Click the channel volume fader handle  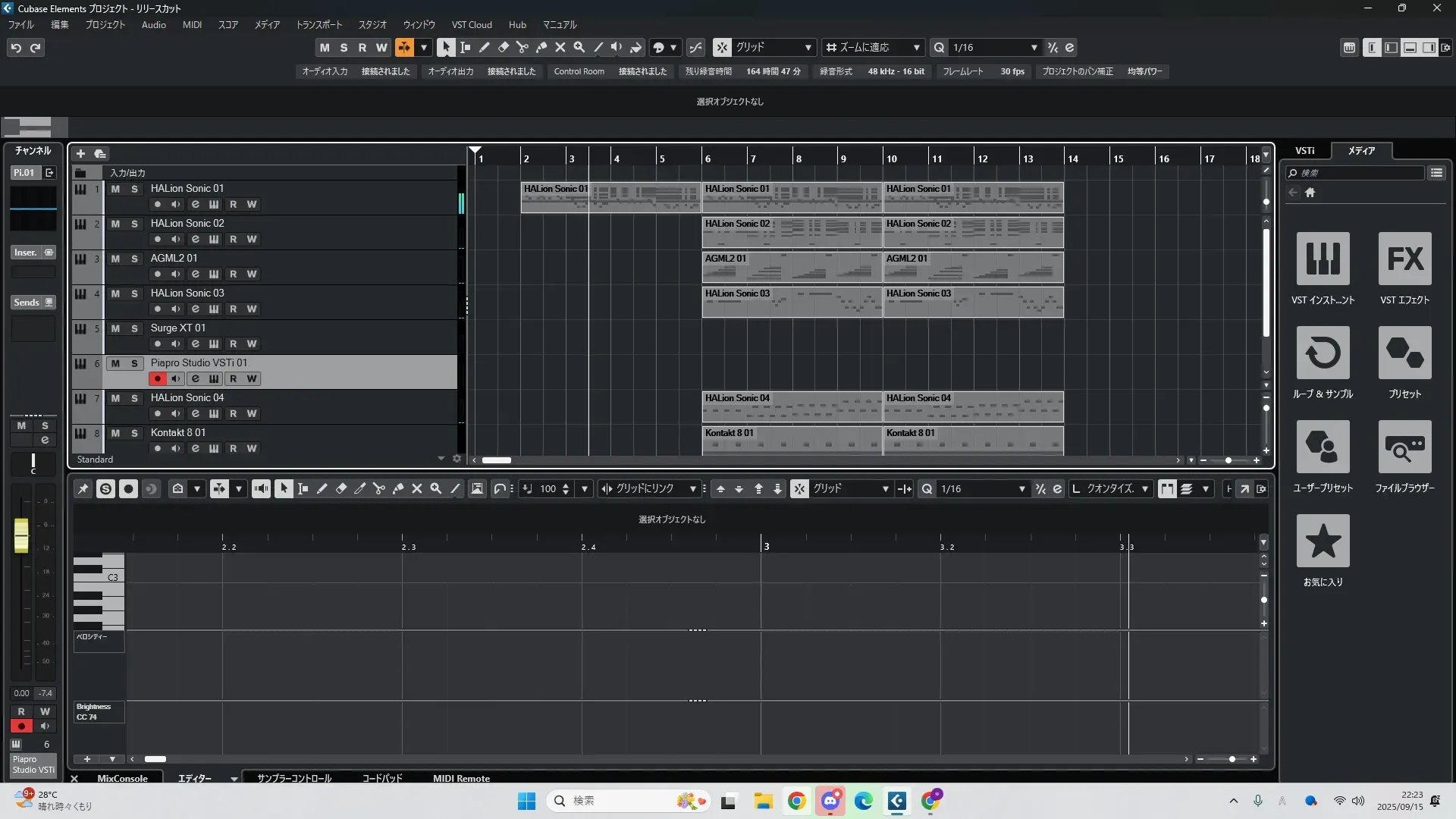click(x=21, y=535)
